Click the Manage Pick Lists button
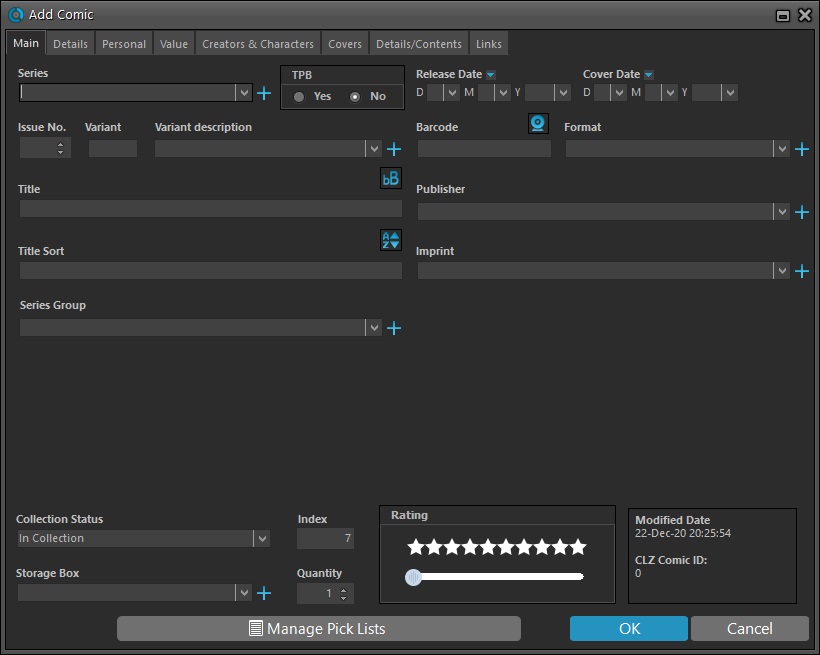Screen dimensions: 820x655 click(x=318, y=629)
